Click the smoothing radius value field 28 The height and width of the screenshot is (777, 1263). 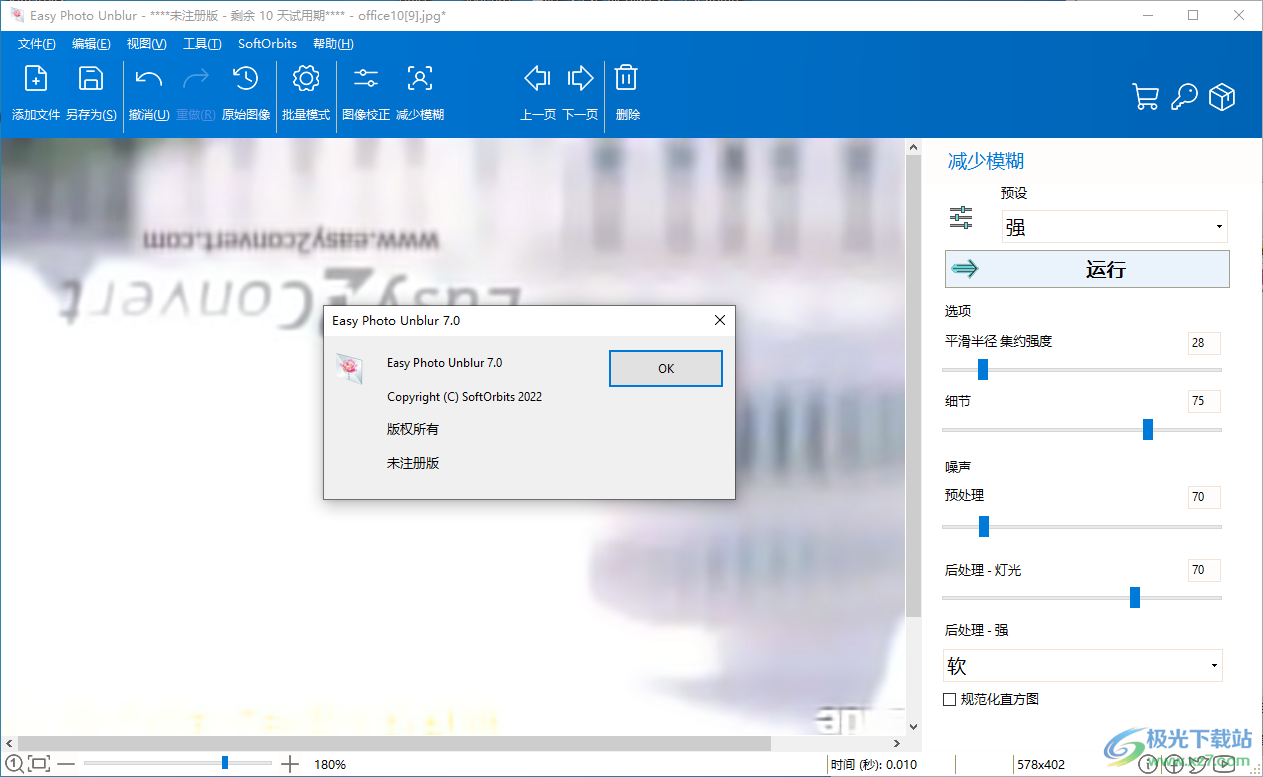point(1204,343)
